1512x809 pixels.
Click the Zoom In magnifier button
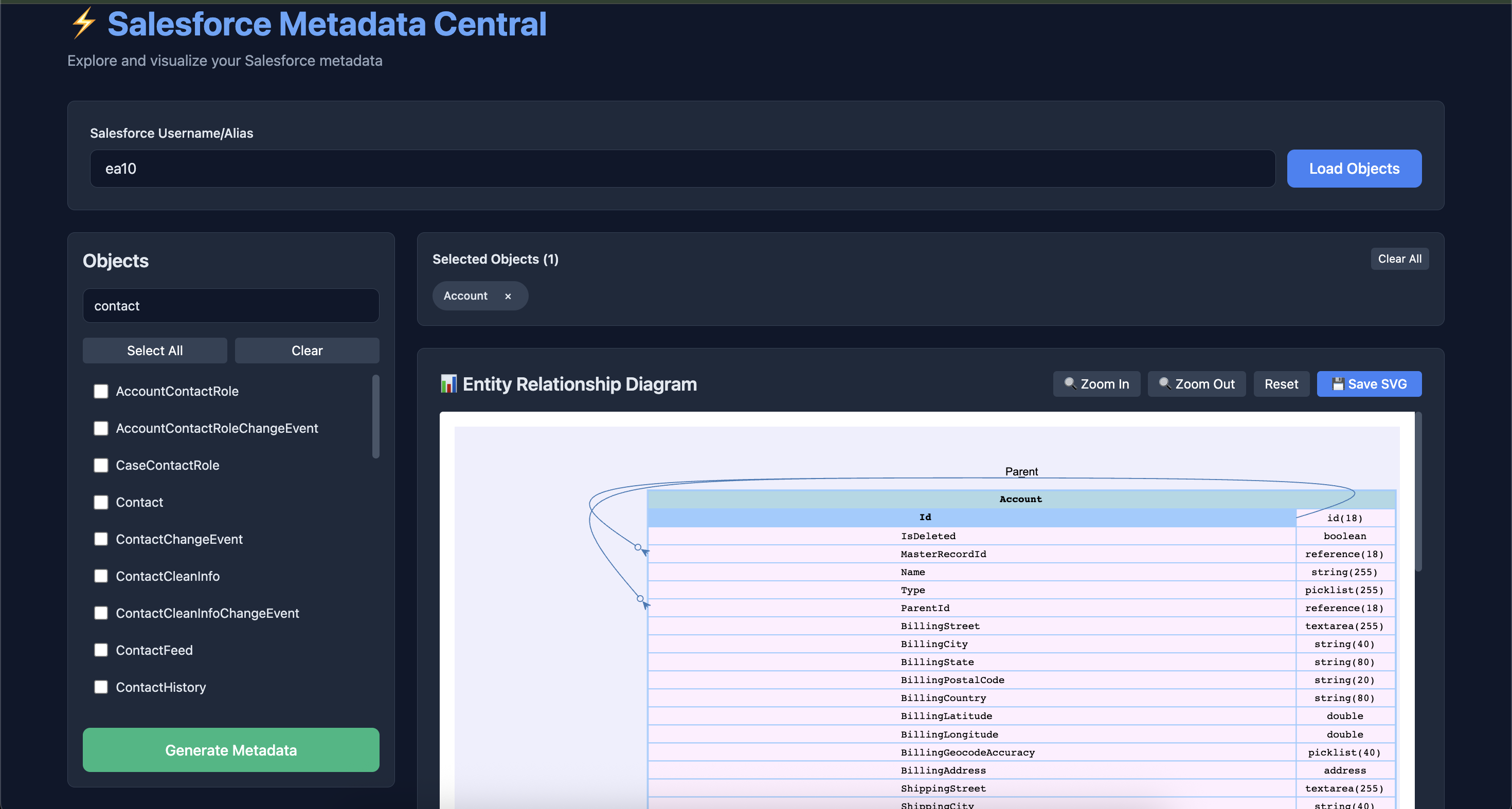click(1096, 383)
